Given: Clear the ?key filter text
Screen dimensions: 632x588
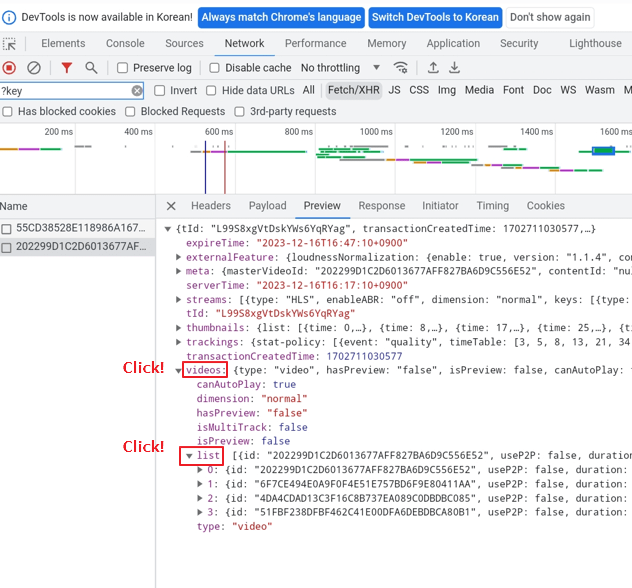Looking at the screenshot, I should pos(137,91).
